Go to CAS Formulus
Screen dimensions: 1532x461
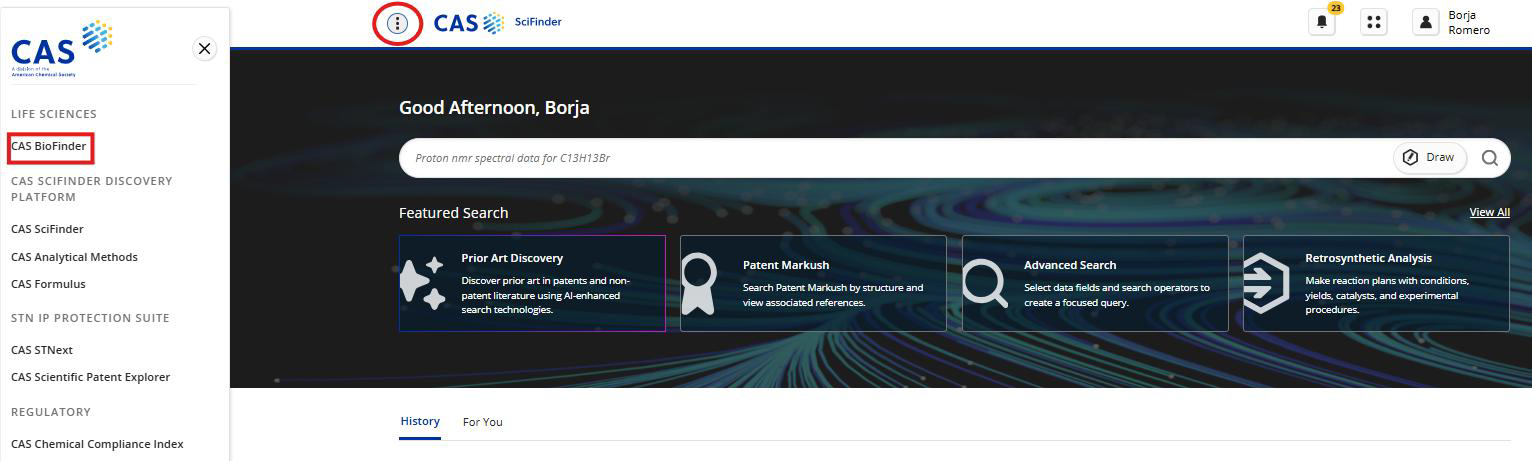pyautogui.click(x=48, y=284)
